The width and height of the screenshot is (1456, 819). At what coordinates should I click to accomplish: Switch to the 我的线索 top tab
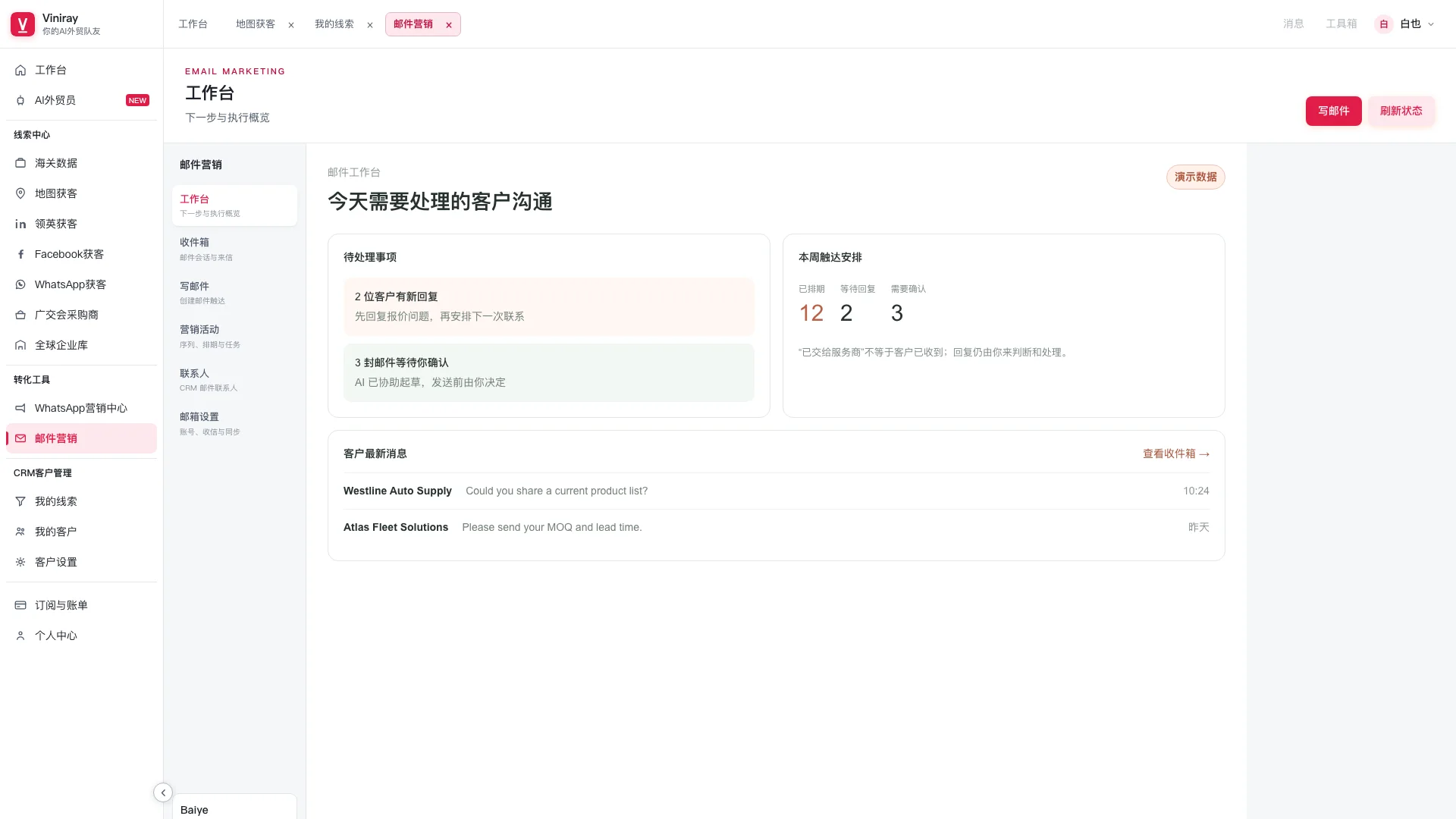click(x=334, y=24)
